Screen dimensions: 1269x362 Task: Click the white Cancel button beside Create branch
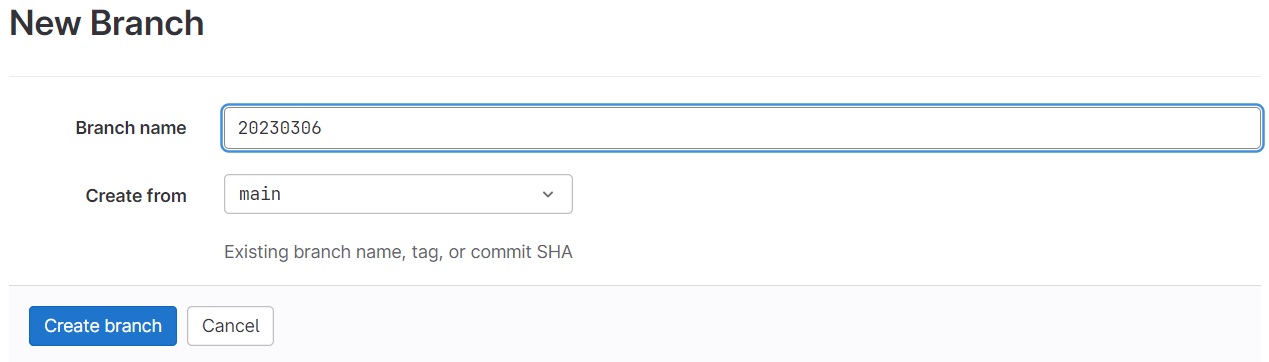[230, 326]
